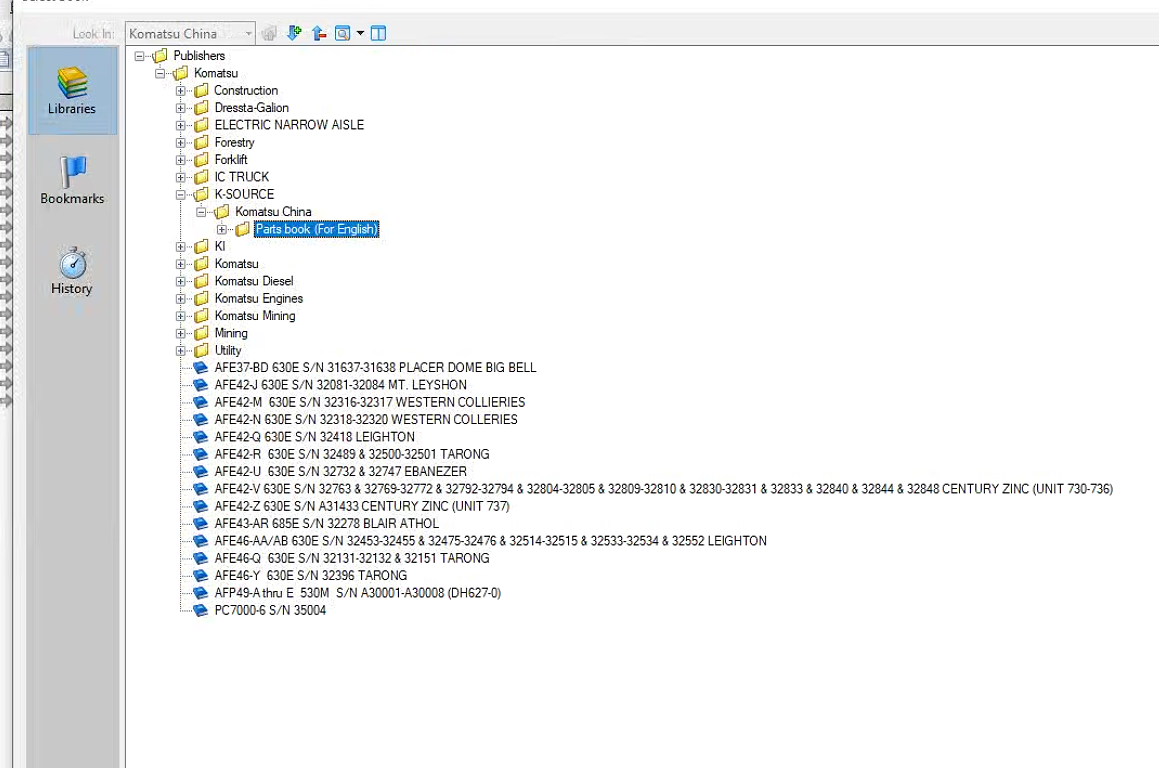Select the IC TRUCK folder label
This screenshot has height=768, width=1159.
tap(242, 177)
